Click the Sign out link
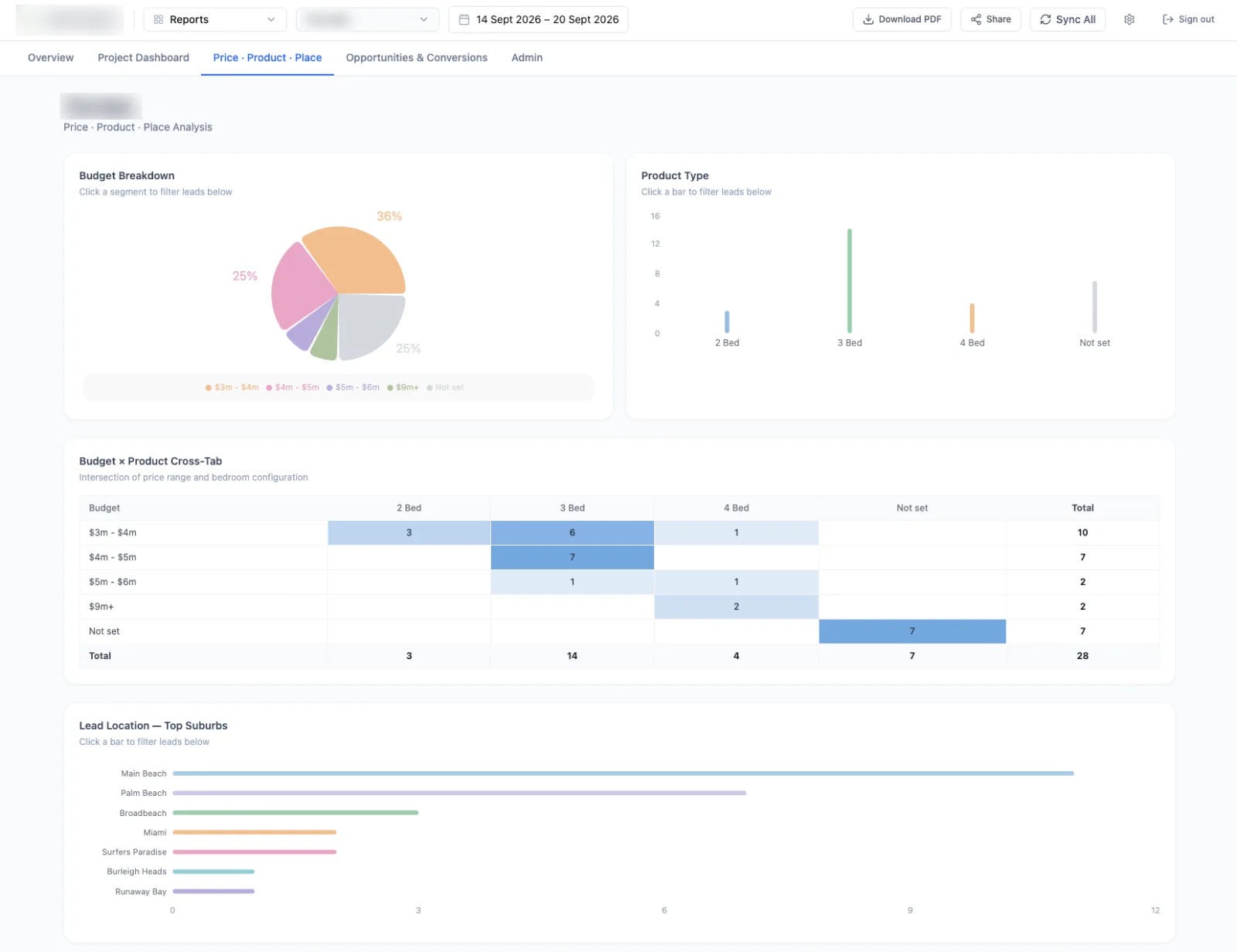 [1188, 19]
